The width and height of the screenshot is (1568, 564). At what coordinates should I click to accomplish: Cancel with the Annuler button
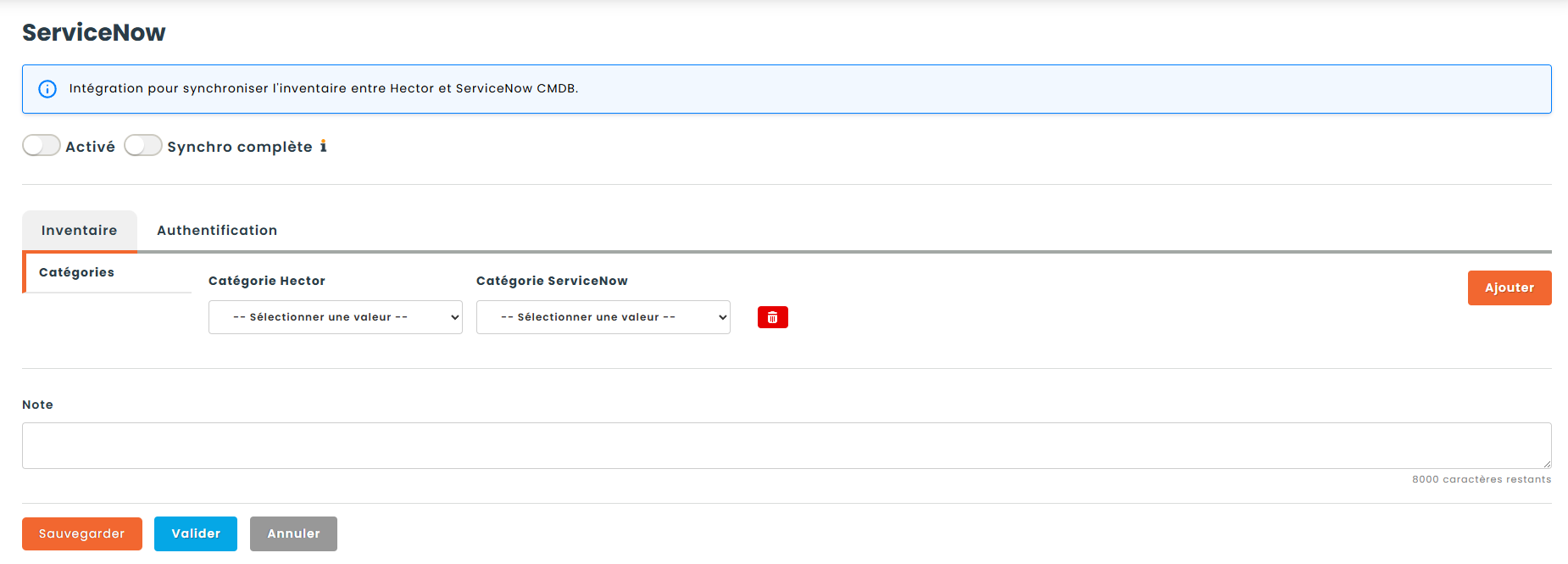tap(293, 533)
